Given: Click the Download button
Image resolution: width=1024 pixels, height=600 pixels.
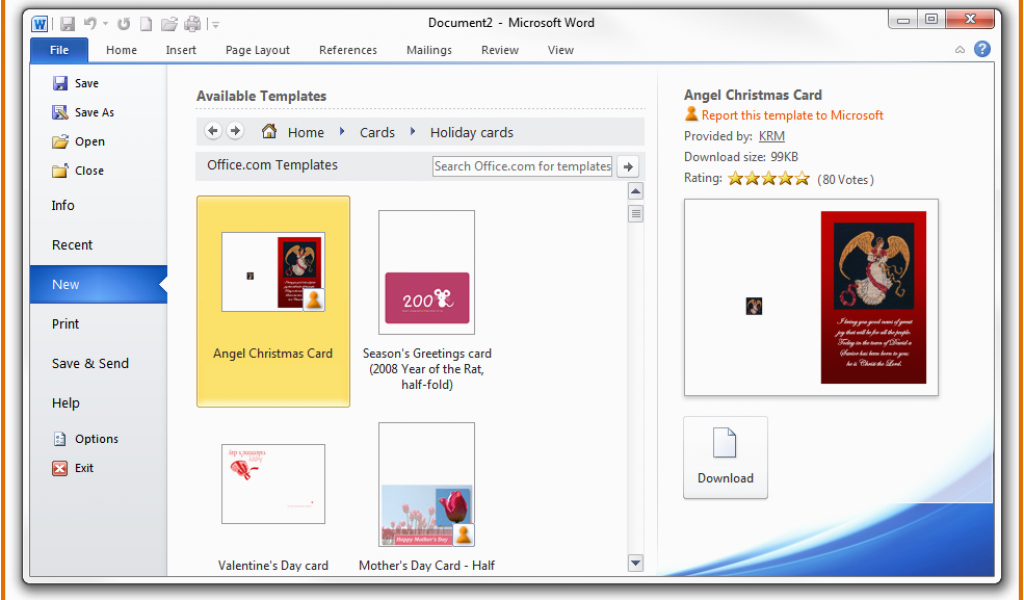Looking at the screenshot, I should pyautogui.click(x=726, y=458).
